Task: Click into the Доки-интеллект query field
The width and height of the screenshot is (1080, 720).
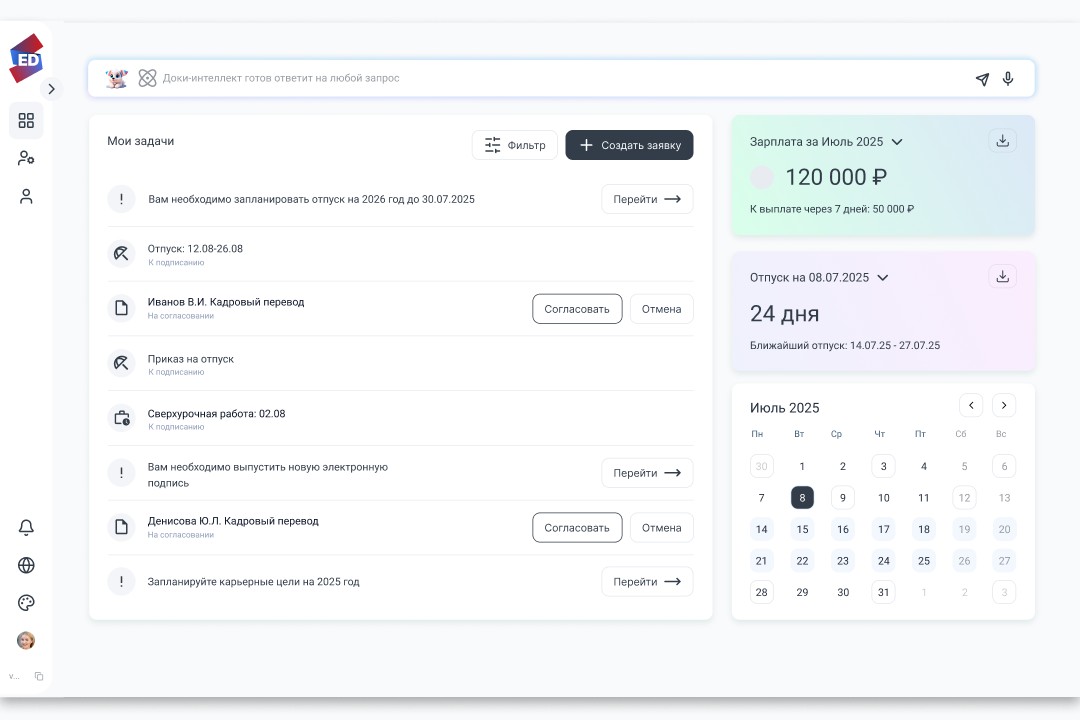Action: (x=560, y=78)
